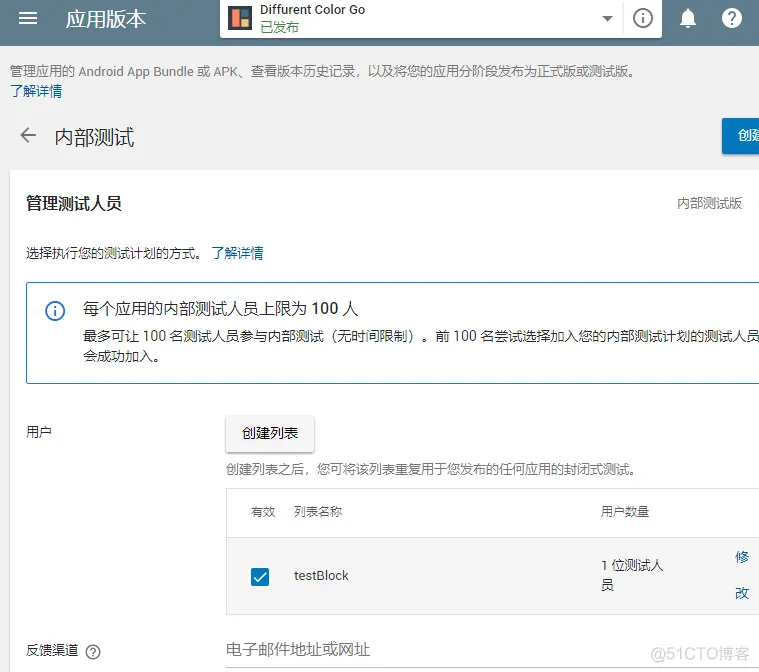The width and height of the screenshot is (759, 672).
Task: Click the 创建列表 button
Action: coord(270,433)
